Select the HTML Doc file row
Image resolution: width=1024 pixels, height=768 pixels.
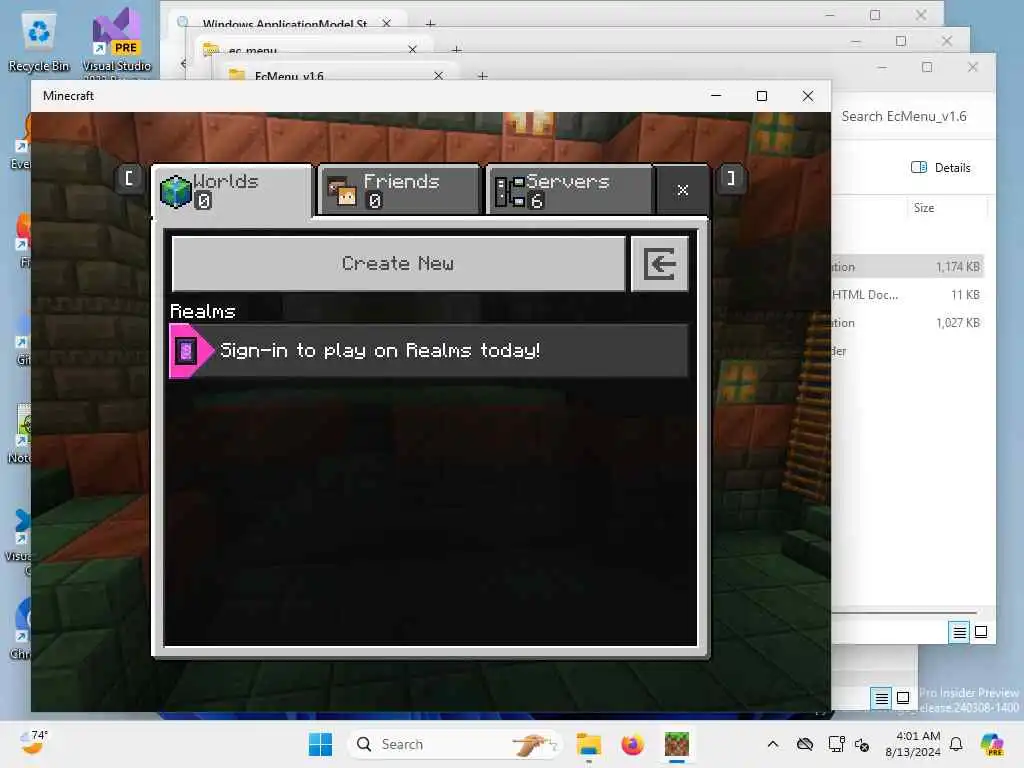point(907,295)
